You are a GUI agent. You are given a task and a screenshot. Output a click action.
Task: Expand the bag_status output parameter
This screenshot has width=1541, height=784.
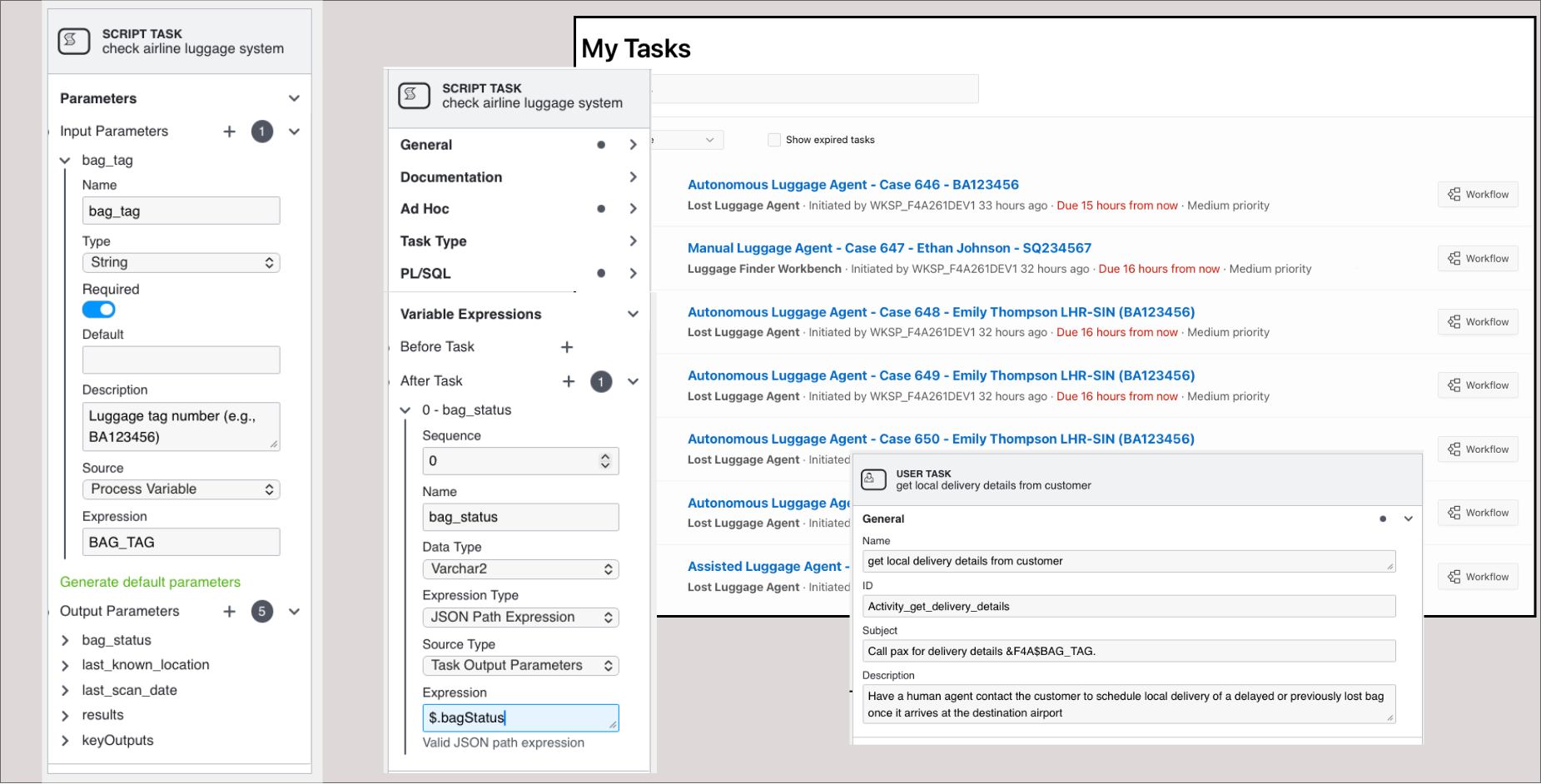click(66, 640)
